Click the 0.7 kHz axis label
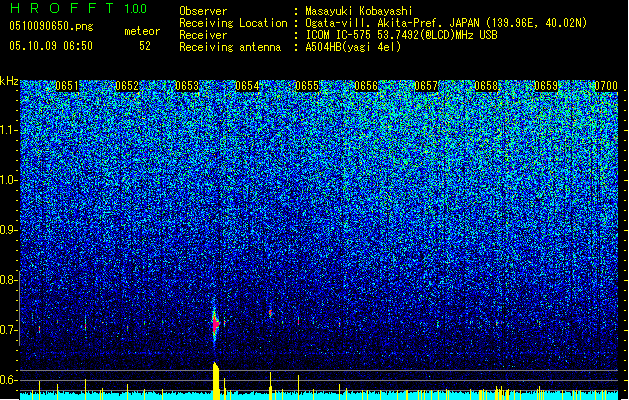This screenshot has width=629, height=400. [x=9, y=330]
